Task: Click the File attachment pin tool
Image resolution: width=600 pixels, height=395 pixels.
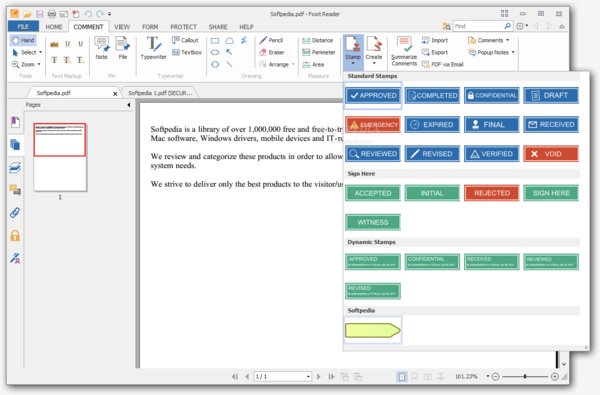Action: tap(122, 48)
